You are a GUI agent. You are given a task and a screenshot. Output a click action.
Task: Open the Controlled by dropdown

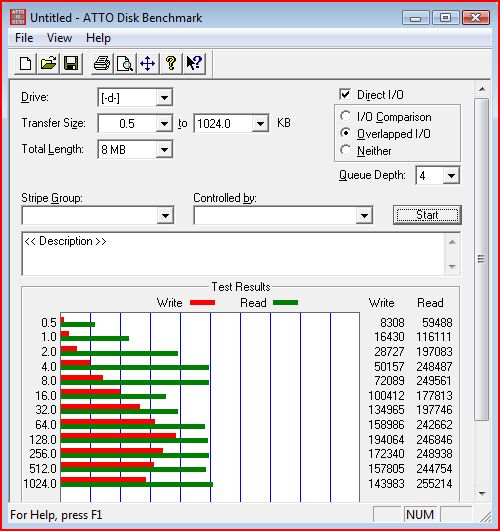coord(364,215)
